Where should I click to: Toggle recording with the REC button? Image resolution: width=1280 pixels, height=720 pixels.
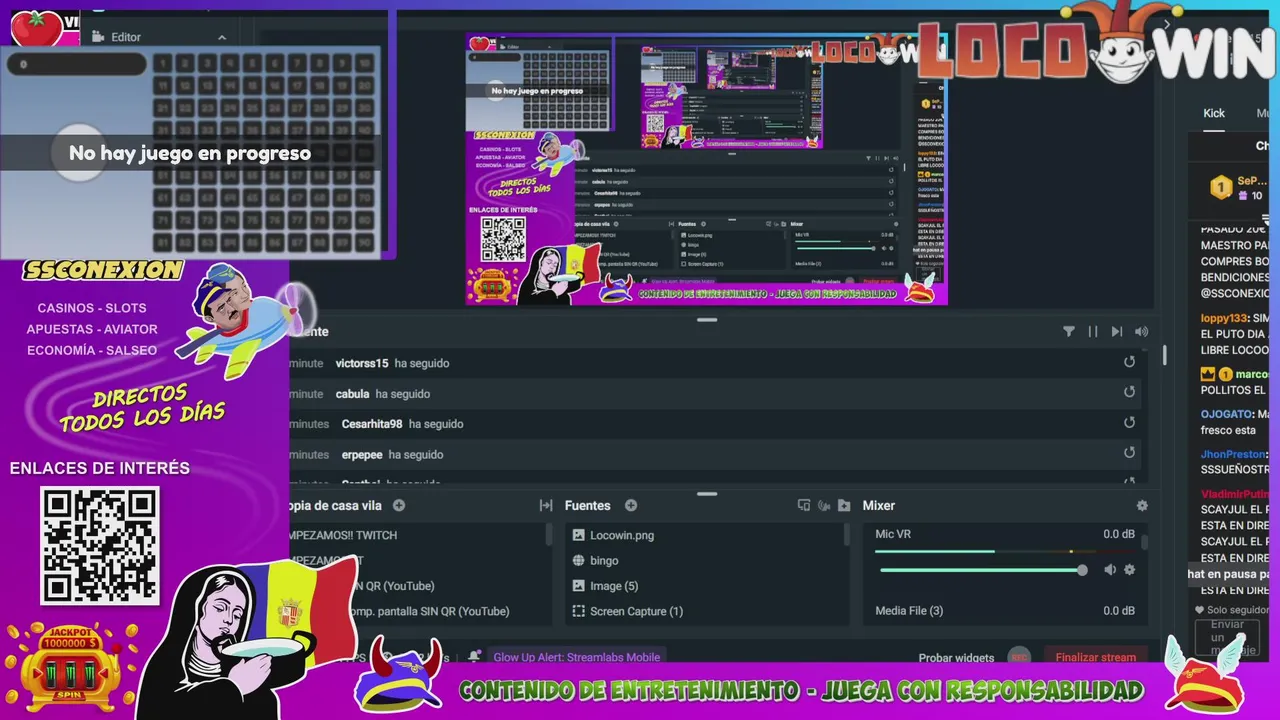point(1019,657)
